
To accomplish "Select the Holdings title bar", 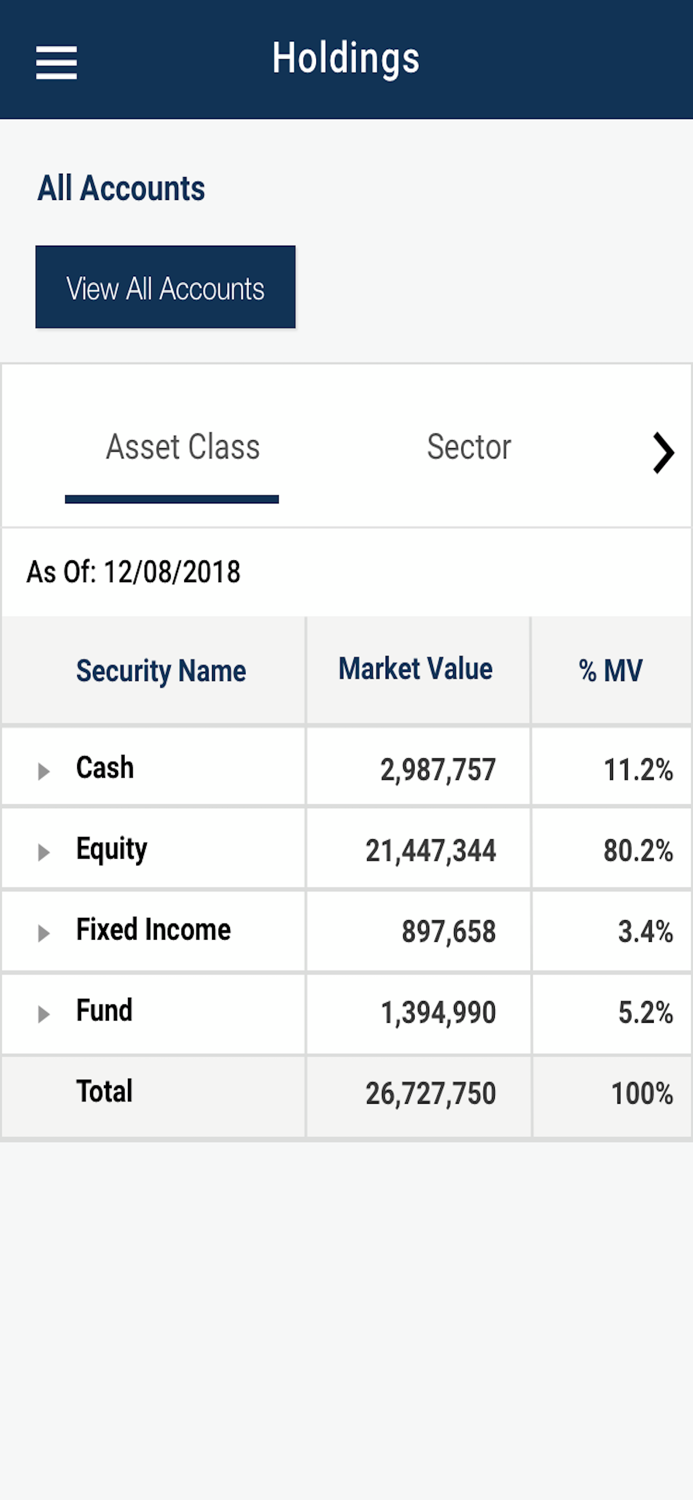I will point(346,58).
